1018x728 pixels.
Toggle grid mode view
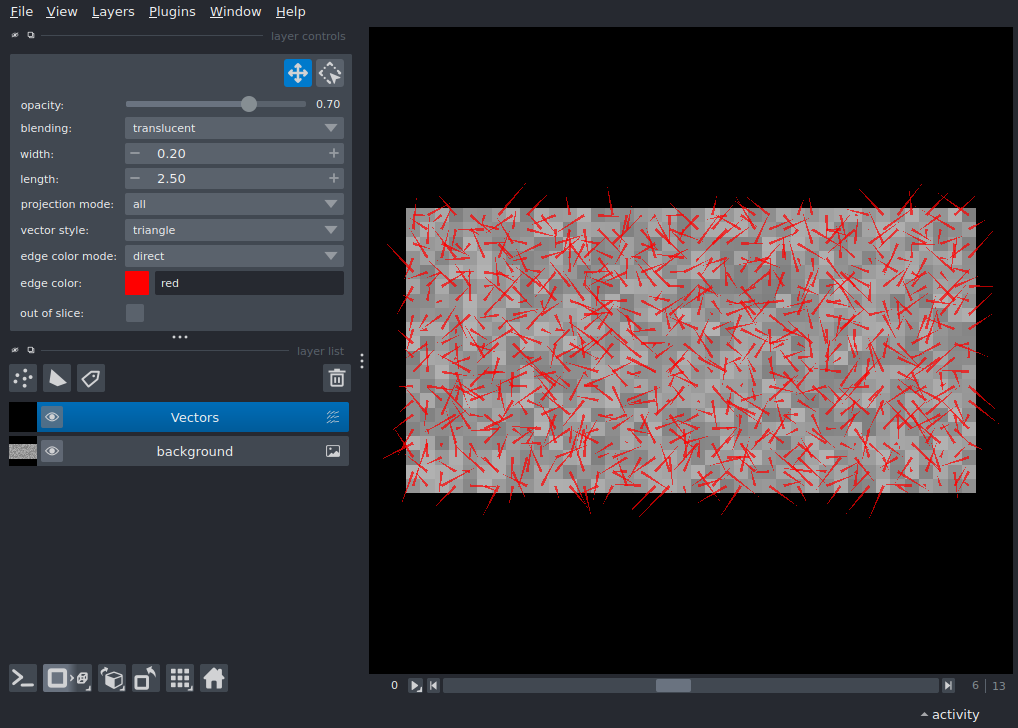pyautogui.click(x=180, y=678)
